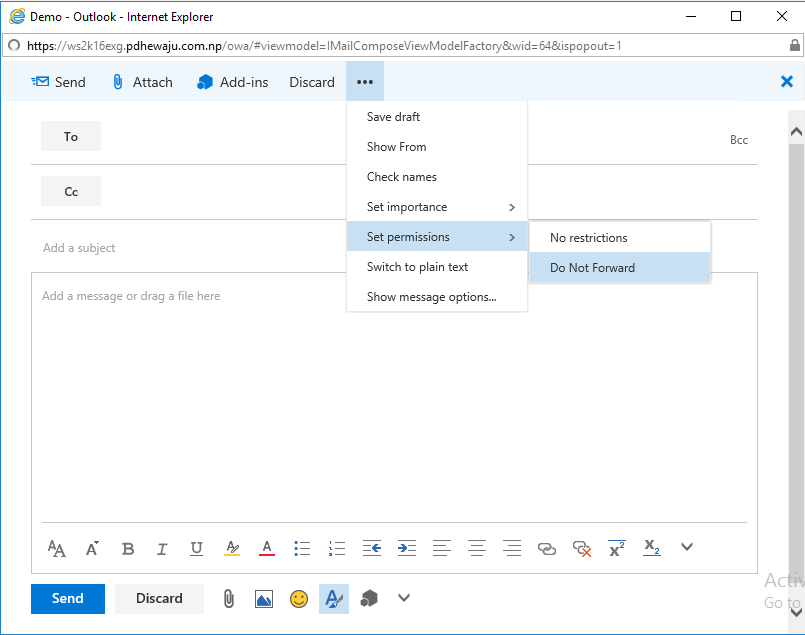This screenshot has height=635, width=805.
Task: Close the compose pane with blue X
Action: (787, 81)
